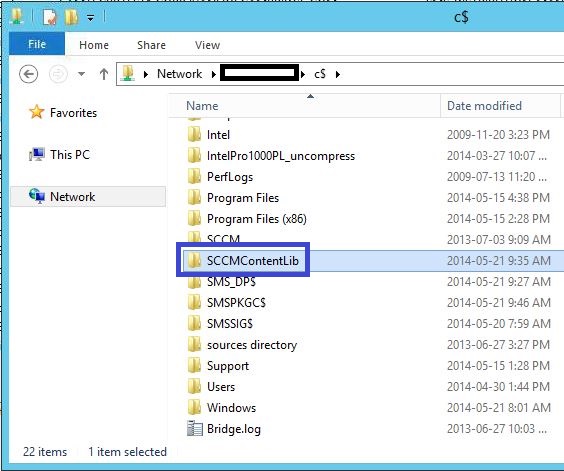Select the SMSPKGC$ folder name
Image resolution: width=564 pixels, height=471 pixels.
pos(236,303)
